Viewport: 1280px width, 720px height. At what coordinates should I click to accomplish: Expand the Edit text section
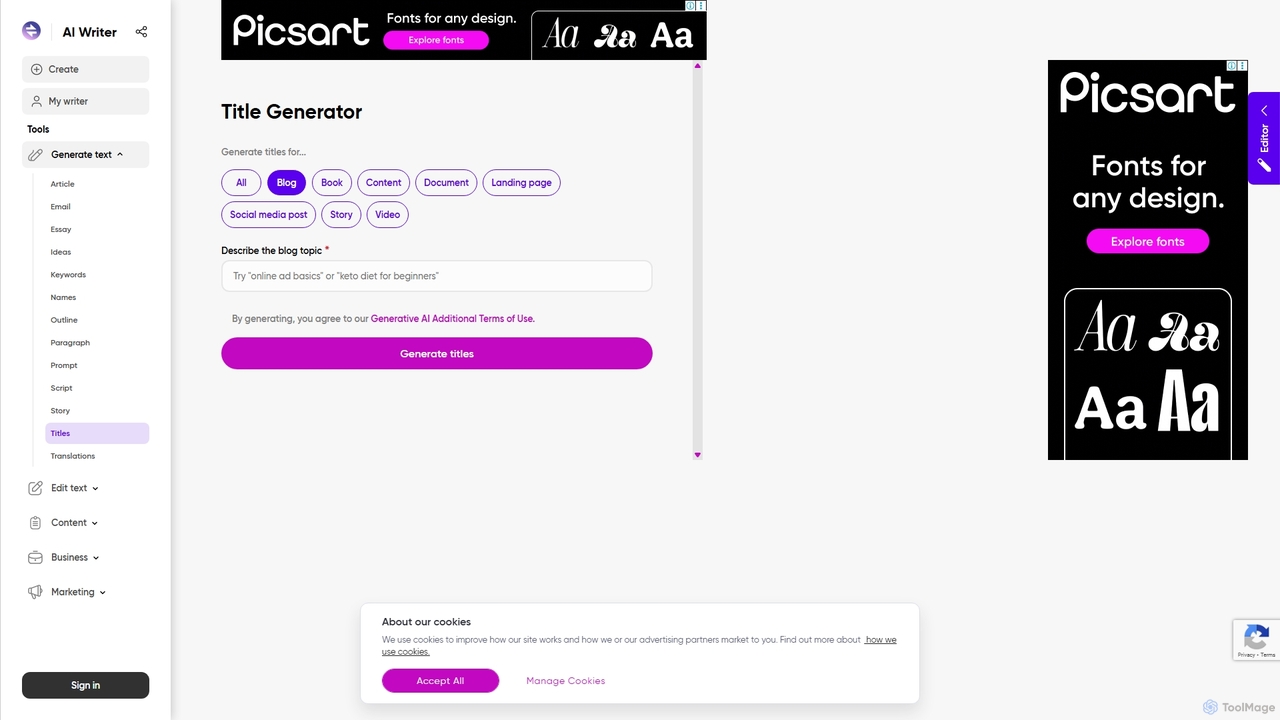point(95,488)
